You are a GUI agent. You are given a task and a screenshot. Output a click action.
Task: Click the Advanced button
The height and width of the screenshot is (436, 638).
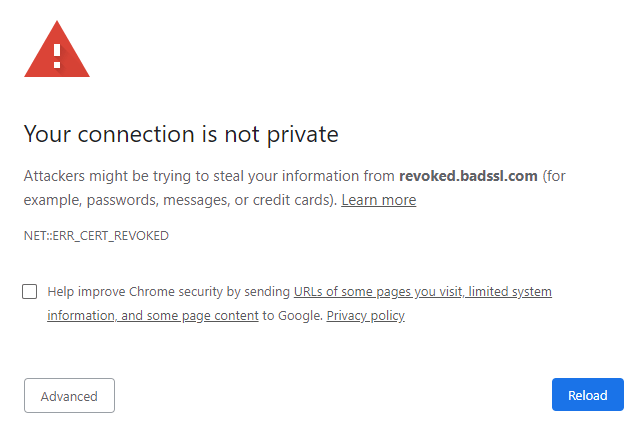[x=69, y=395]
